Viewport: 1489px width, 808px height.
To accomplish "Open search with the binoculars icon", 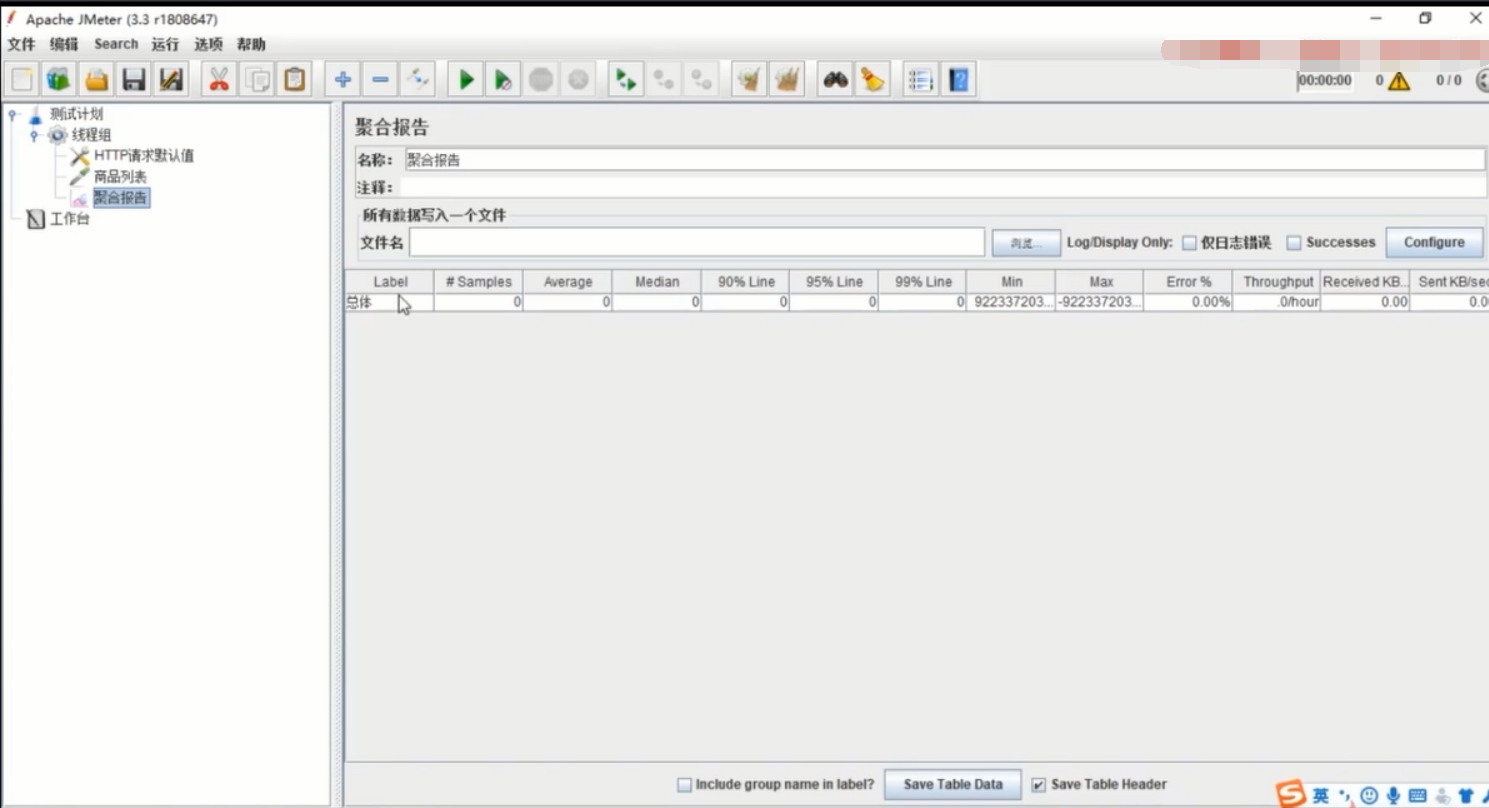I will coord(835,80).
